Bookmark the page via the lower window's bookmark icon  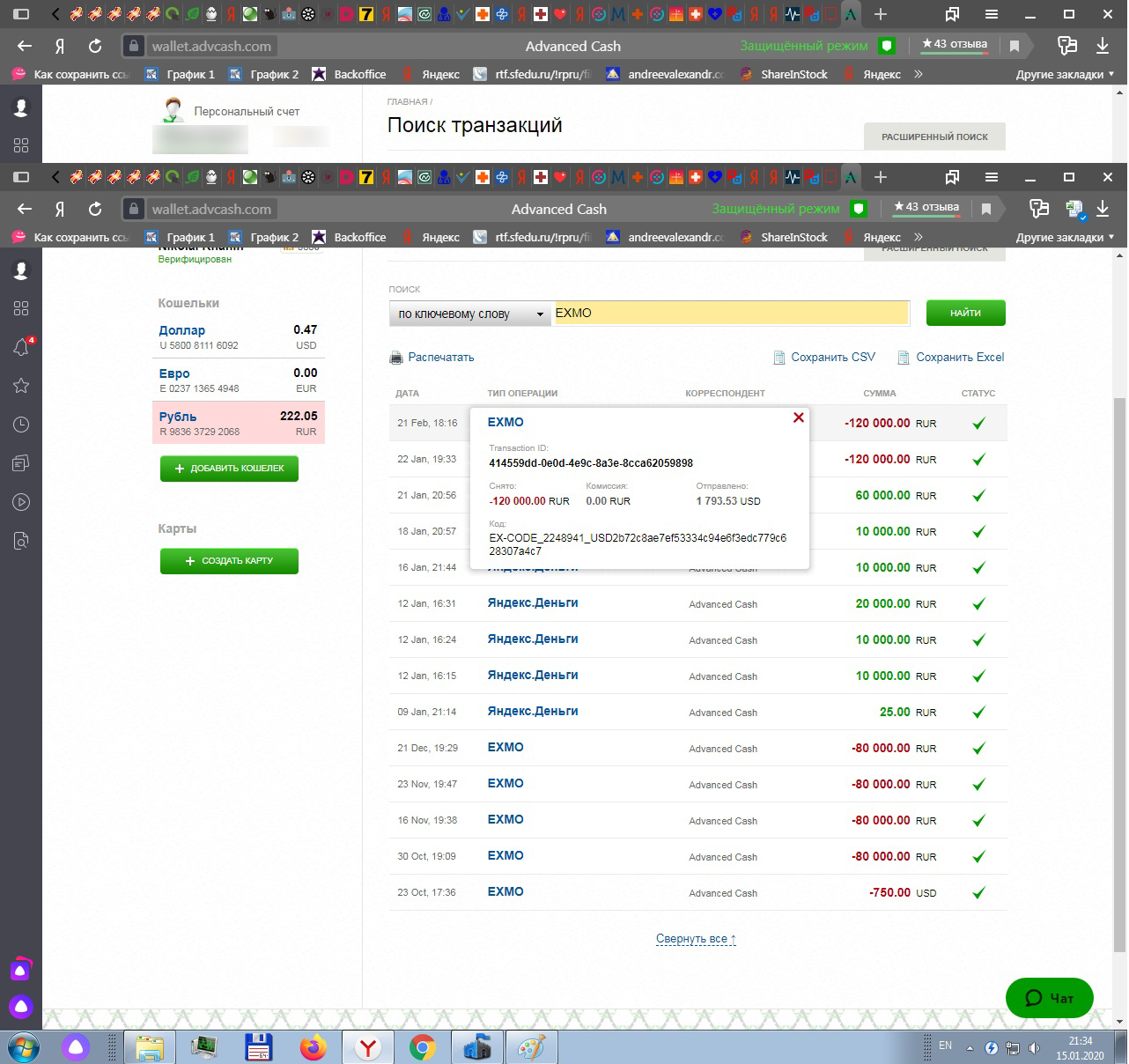(986, 209)
